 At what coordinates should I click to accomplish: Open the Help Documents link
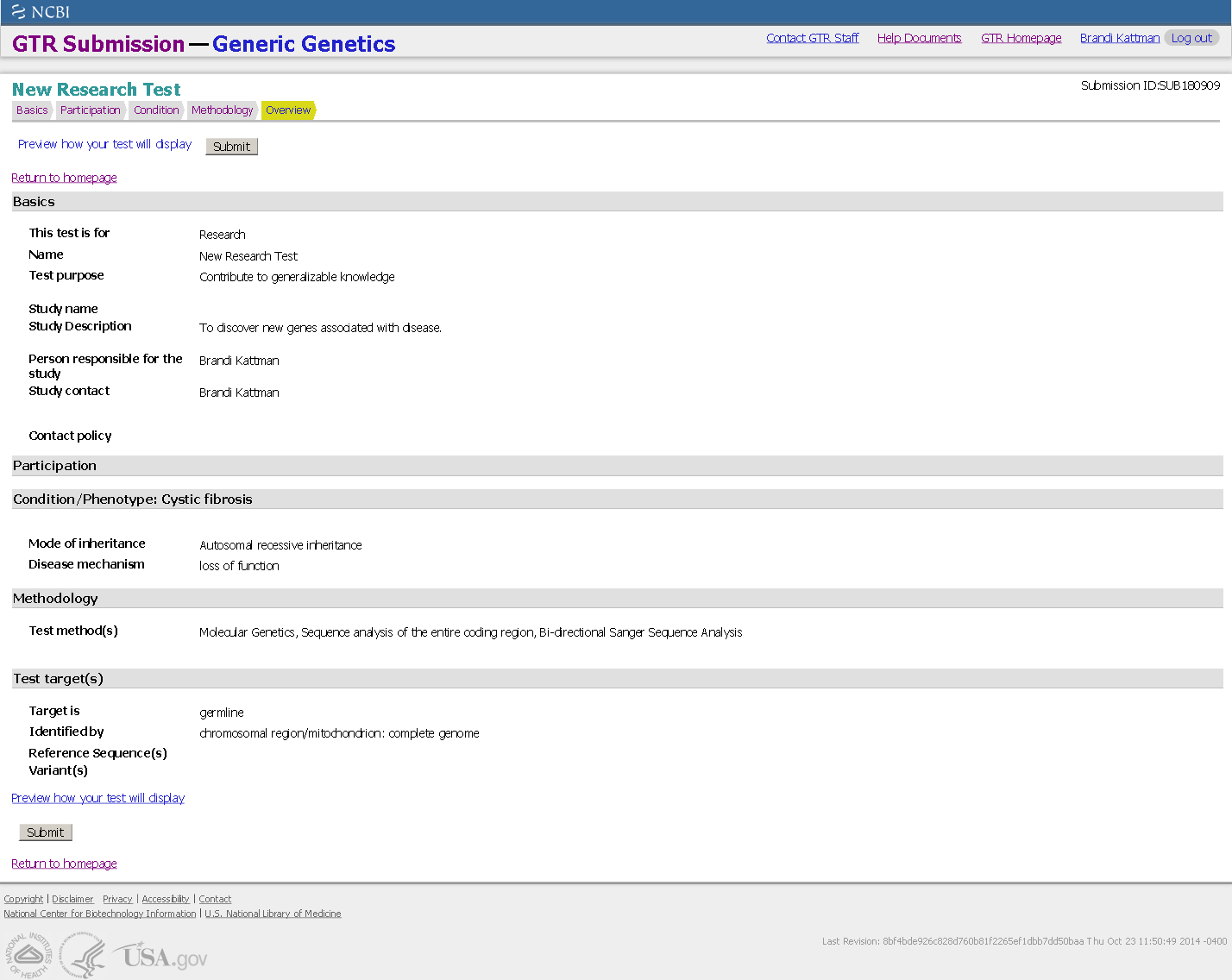coord(919,38)
